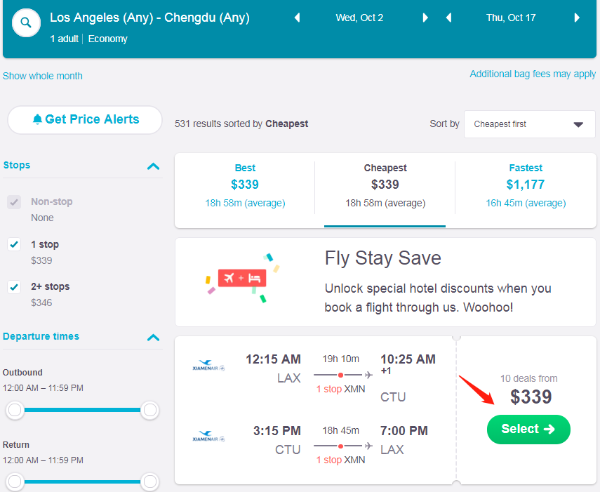Collapse the Stops filter section
Viewport: 600px width, 492px height.
coord(153,166)
